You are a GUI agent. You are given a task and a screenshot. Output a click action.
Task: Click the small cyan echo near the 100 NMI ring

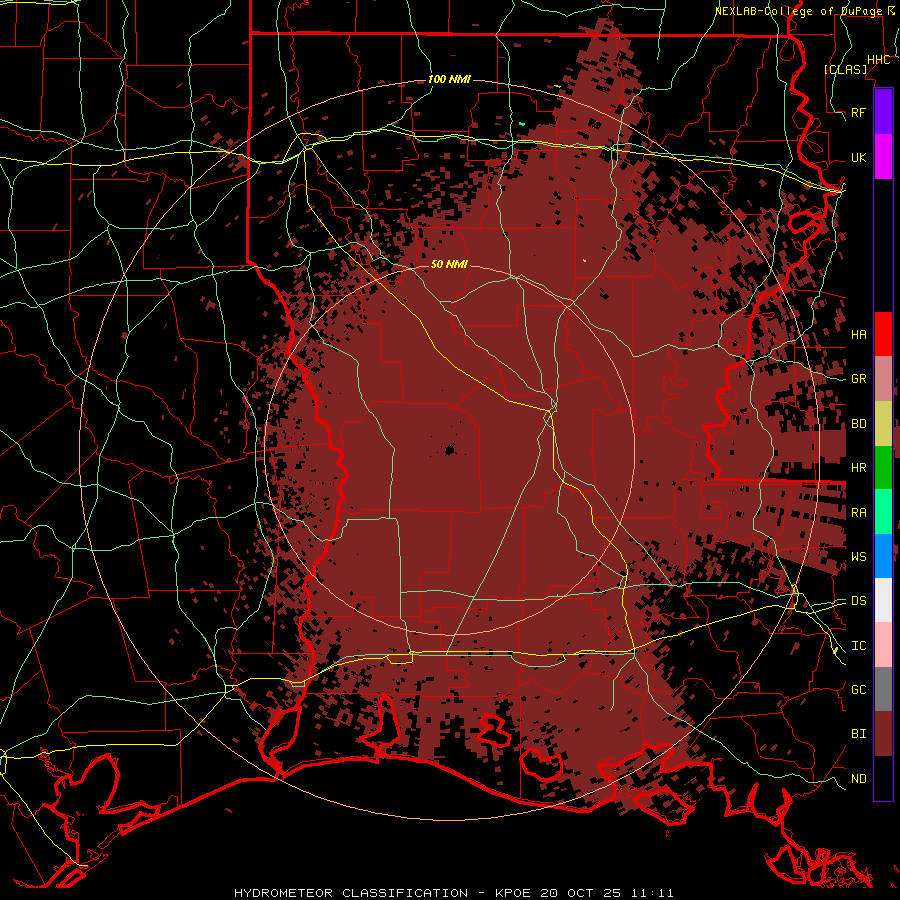click(522, 123)
